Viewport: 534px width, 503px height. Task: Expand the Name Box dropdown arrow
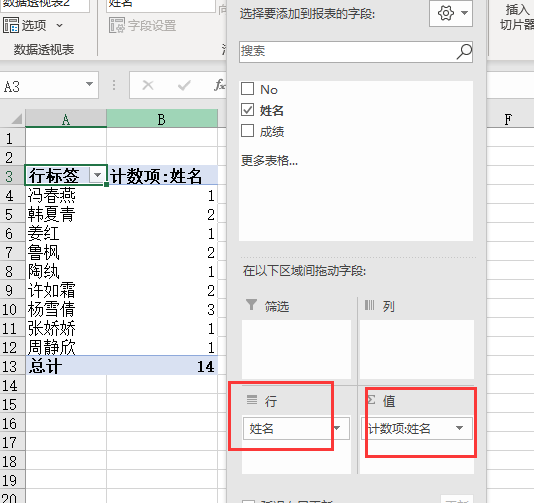(x=89, y=84)
